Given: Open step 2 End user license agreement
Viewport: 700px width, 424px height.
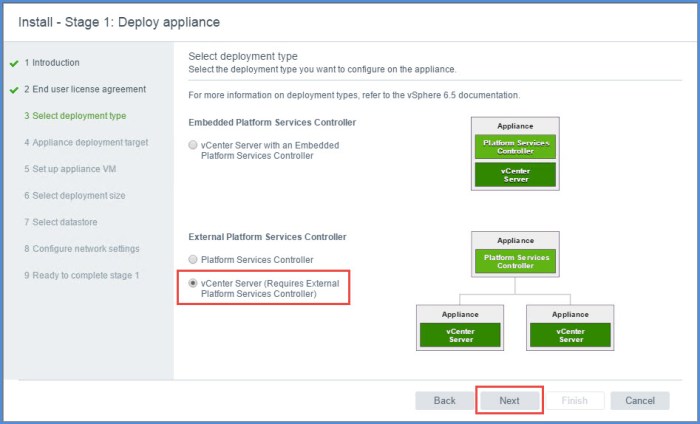Looking at the screenshot, I should click(x=85, y=89).
